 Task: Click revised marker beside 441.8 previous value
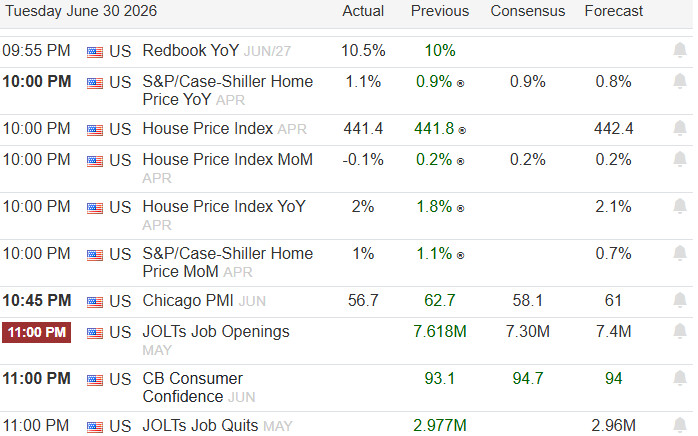[x=462, y=130]
